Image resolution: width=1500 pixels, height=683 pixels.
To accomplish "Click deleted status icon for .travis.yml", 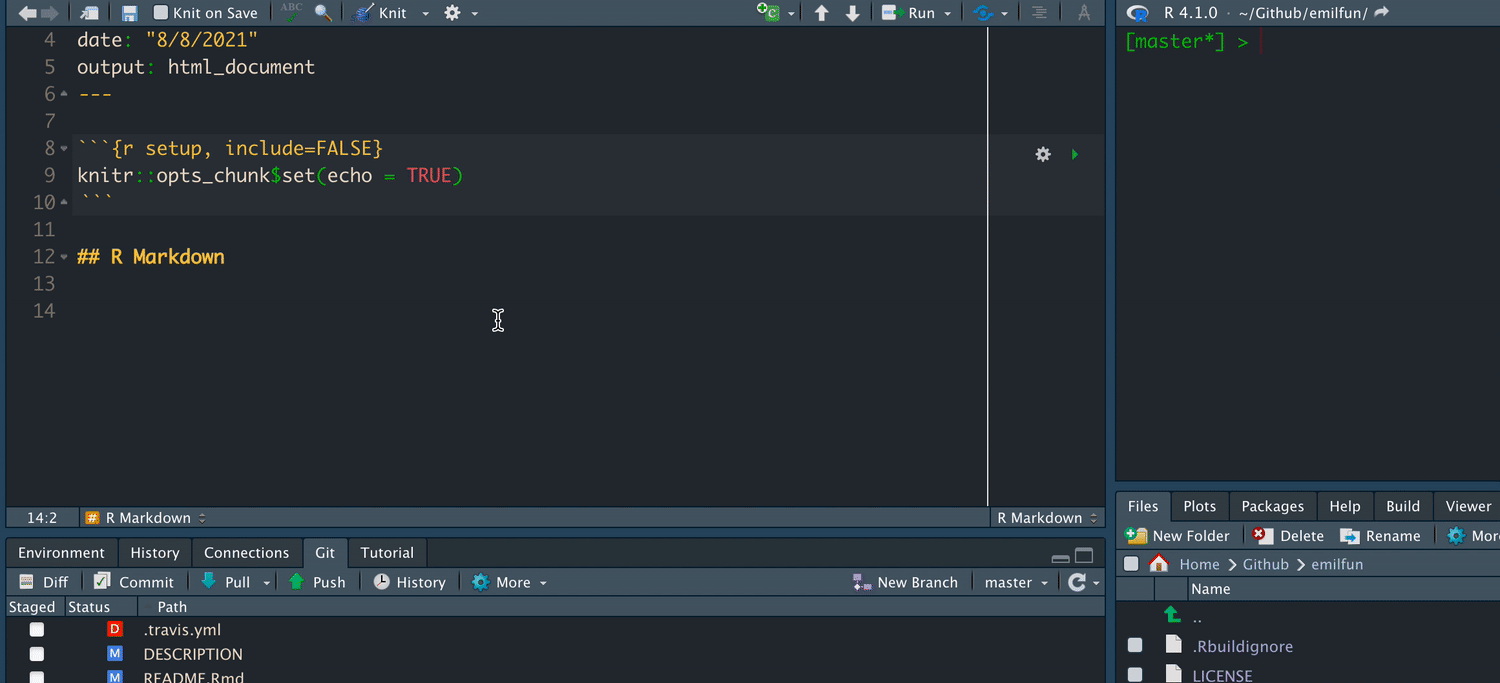I will [x=114, y=629].
